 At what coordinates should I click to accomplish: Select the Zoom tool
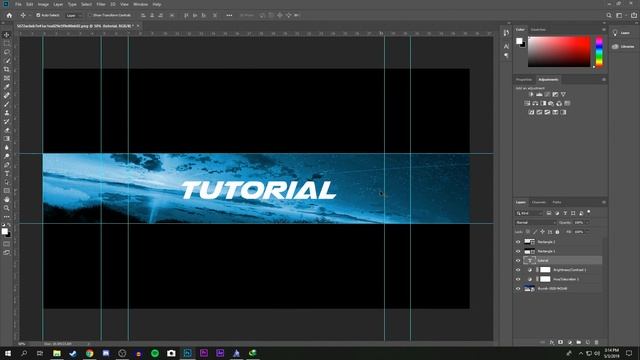click(x=7, y=208)
